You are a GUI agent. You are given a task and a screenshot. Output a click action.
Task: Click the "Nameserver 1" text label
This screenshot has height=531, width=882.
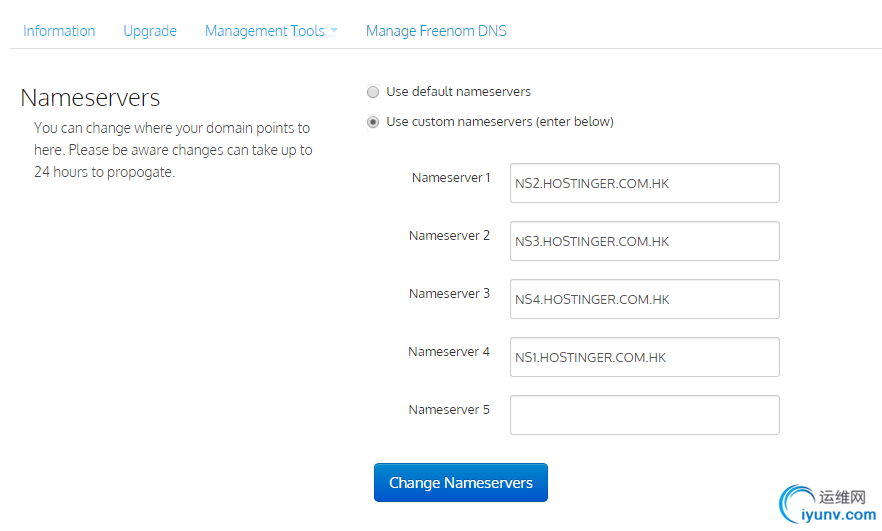[x=451, y=178]
